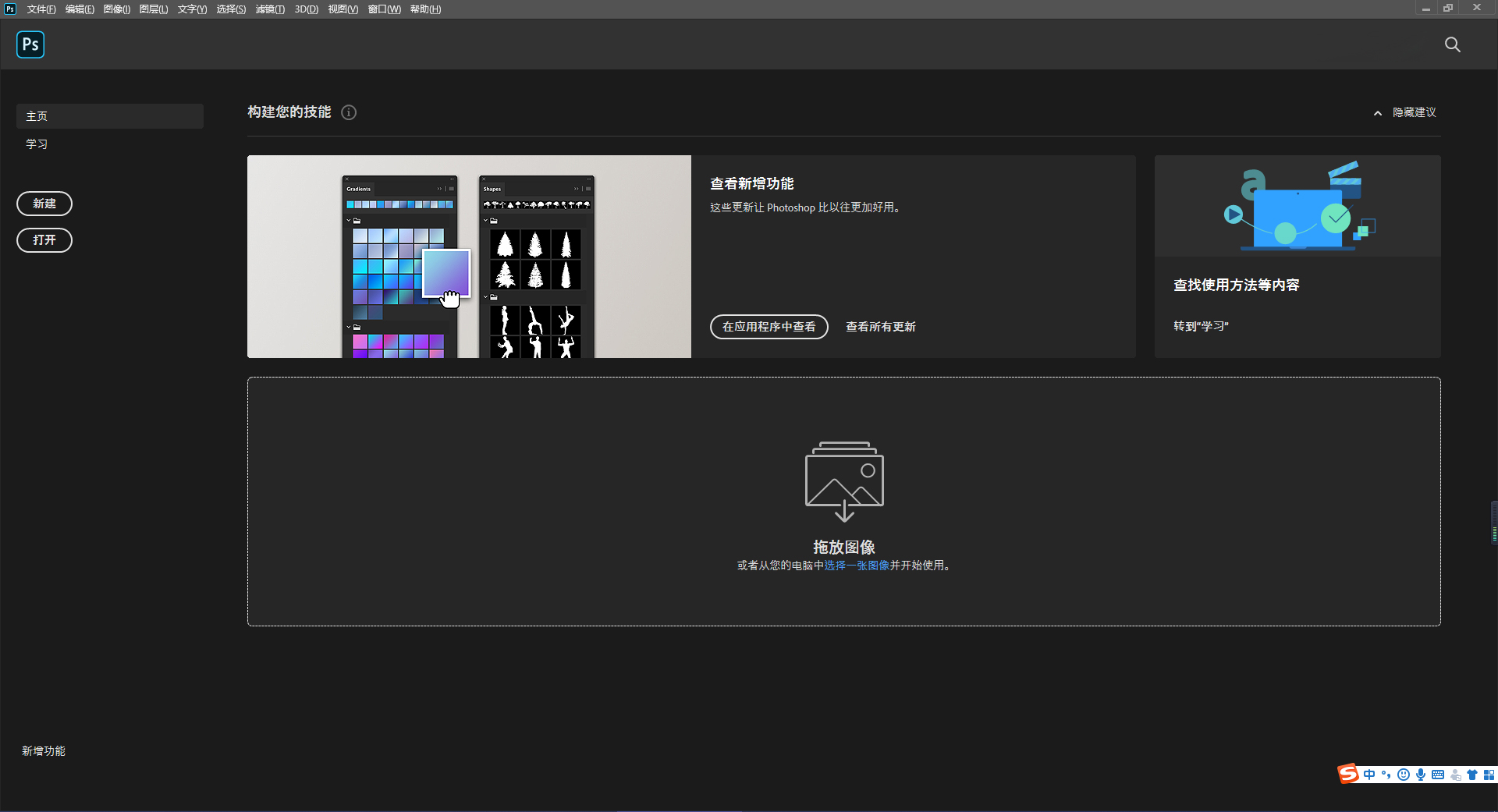Open the 窗口(W) menu
Image resolution: width=1498 pixels, height=812 pixels.
(x=385, y=9)
